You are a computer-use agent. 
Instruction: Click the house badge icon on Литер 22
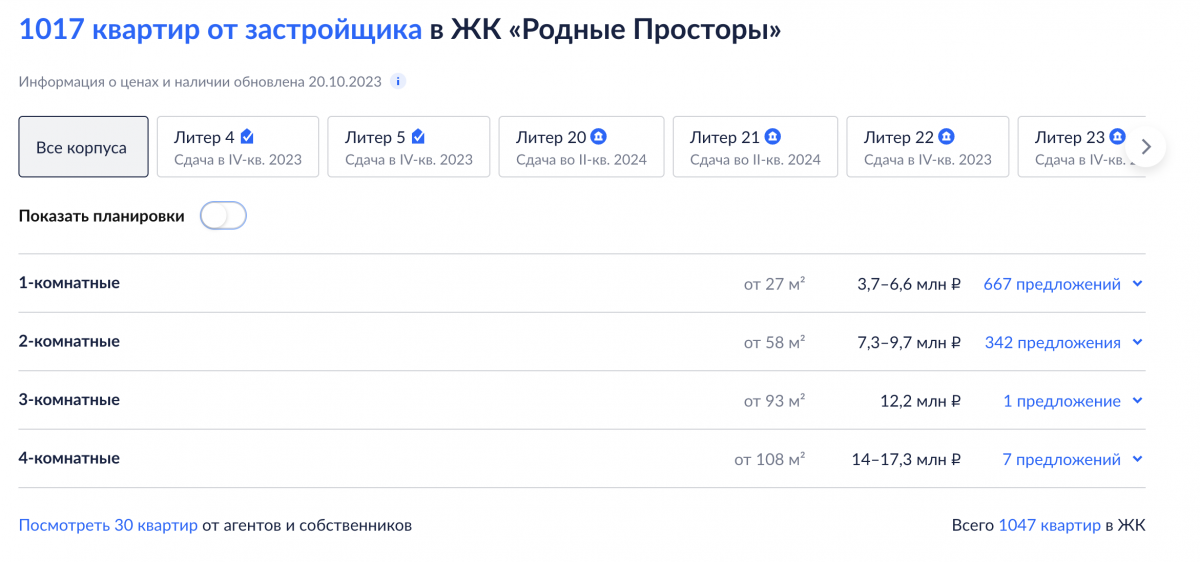pyautogui.click(x=946, y=137)
